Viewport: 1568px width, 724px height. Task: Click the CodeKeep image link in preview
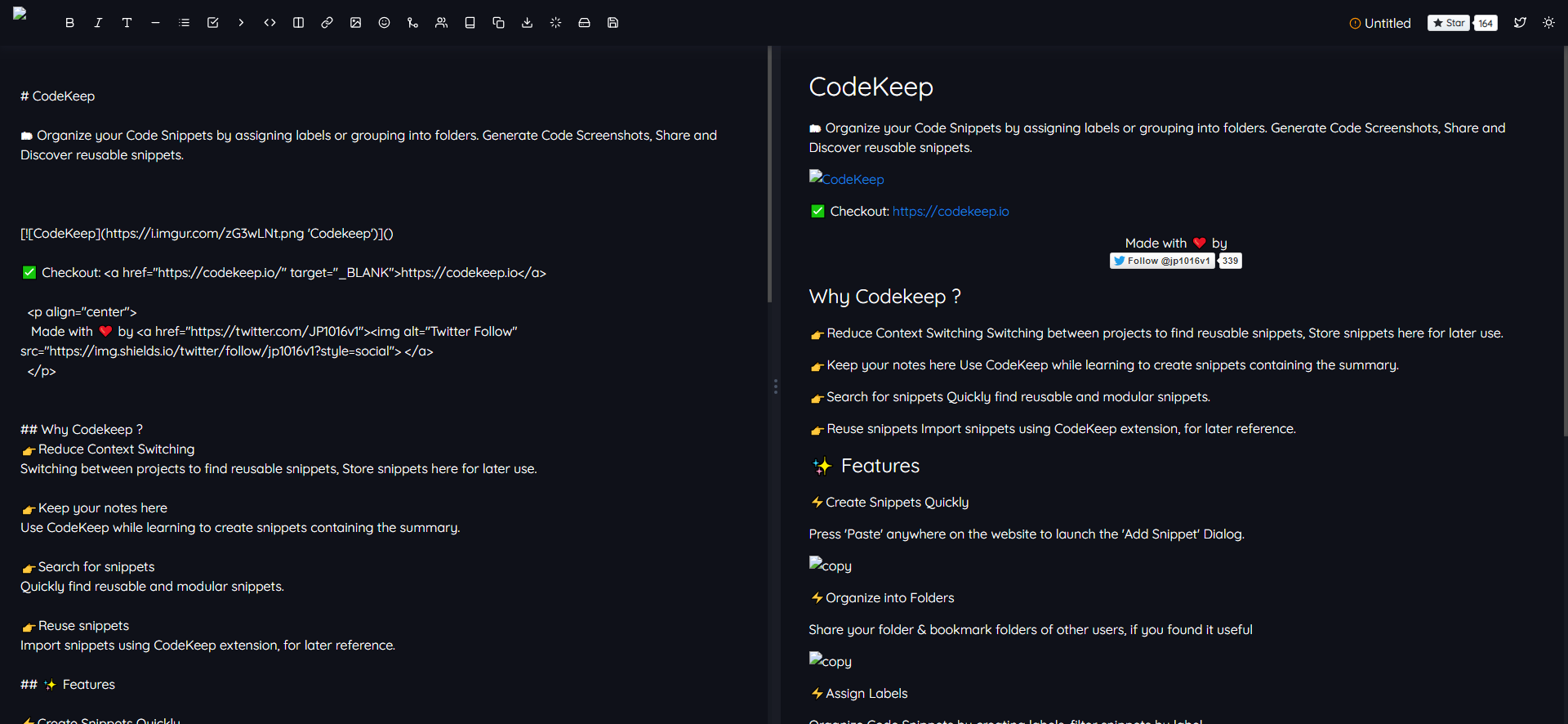point(846,178)
